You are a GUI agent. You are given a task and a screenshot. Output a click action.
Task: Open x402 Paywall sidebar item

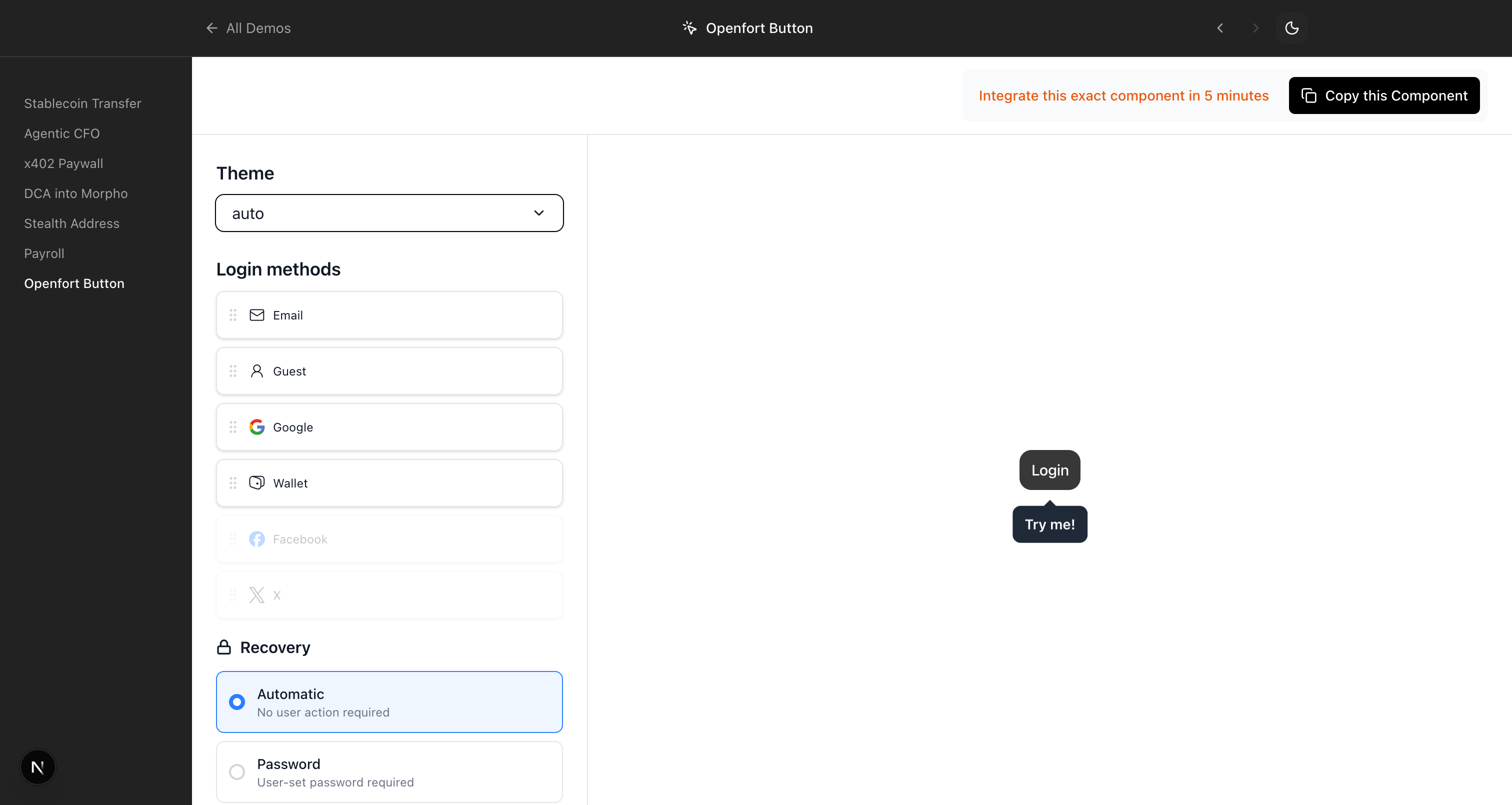pyautogui.click(x=63, y=163)
